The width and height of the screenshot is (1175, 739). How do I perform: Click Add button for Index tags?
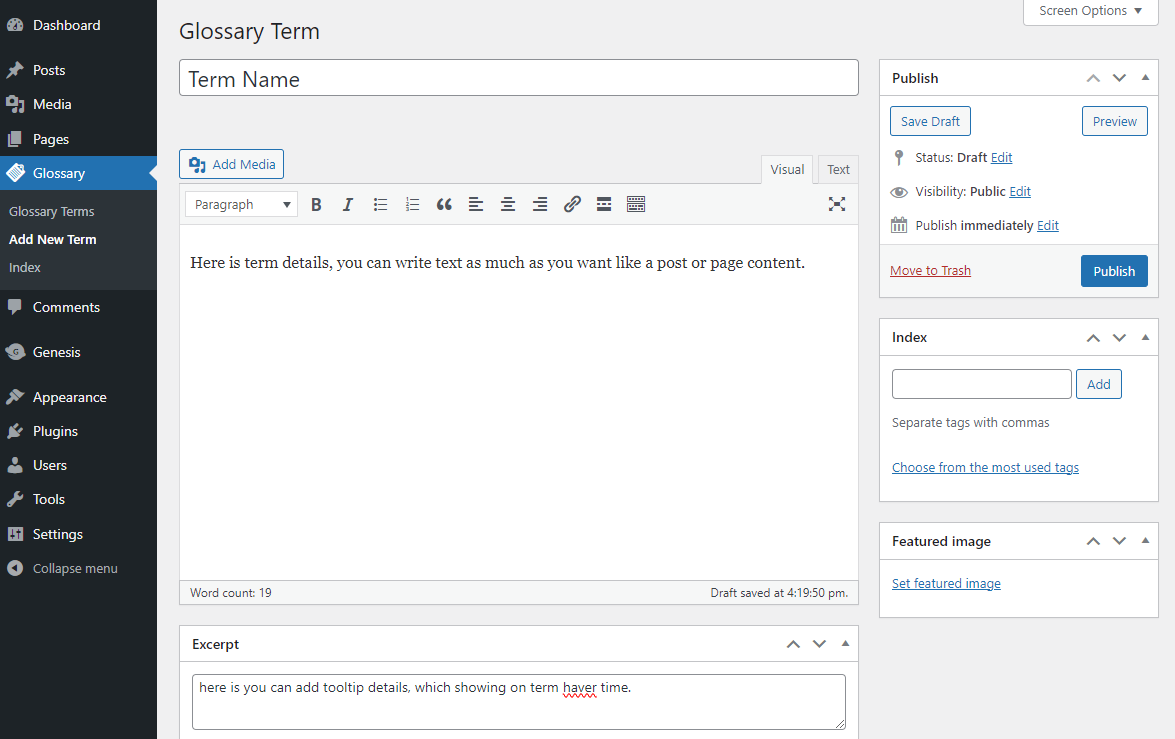coord(1099,384)
